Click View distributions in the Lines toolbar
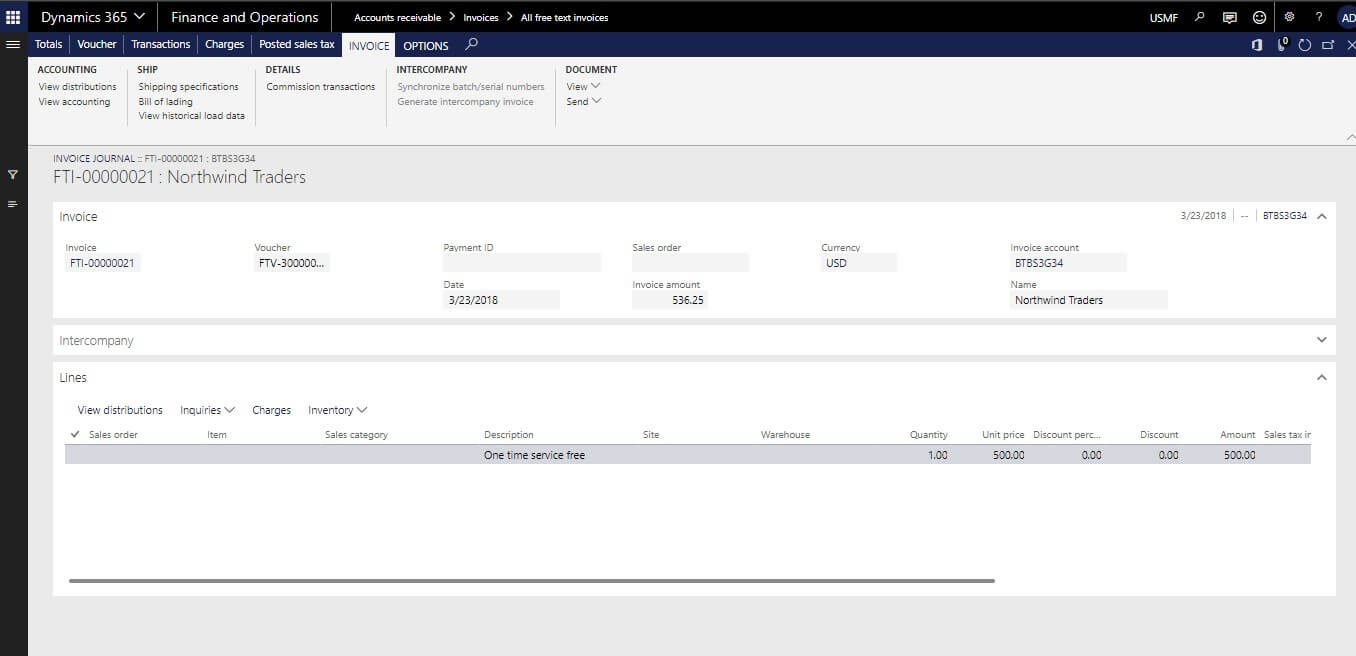The image size is (1356, 656). pos(120,410)
